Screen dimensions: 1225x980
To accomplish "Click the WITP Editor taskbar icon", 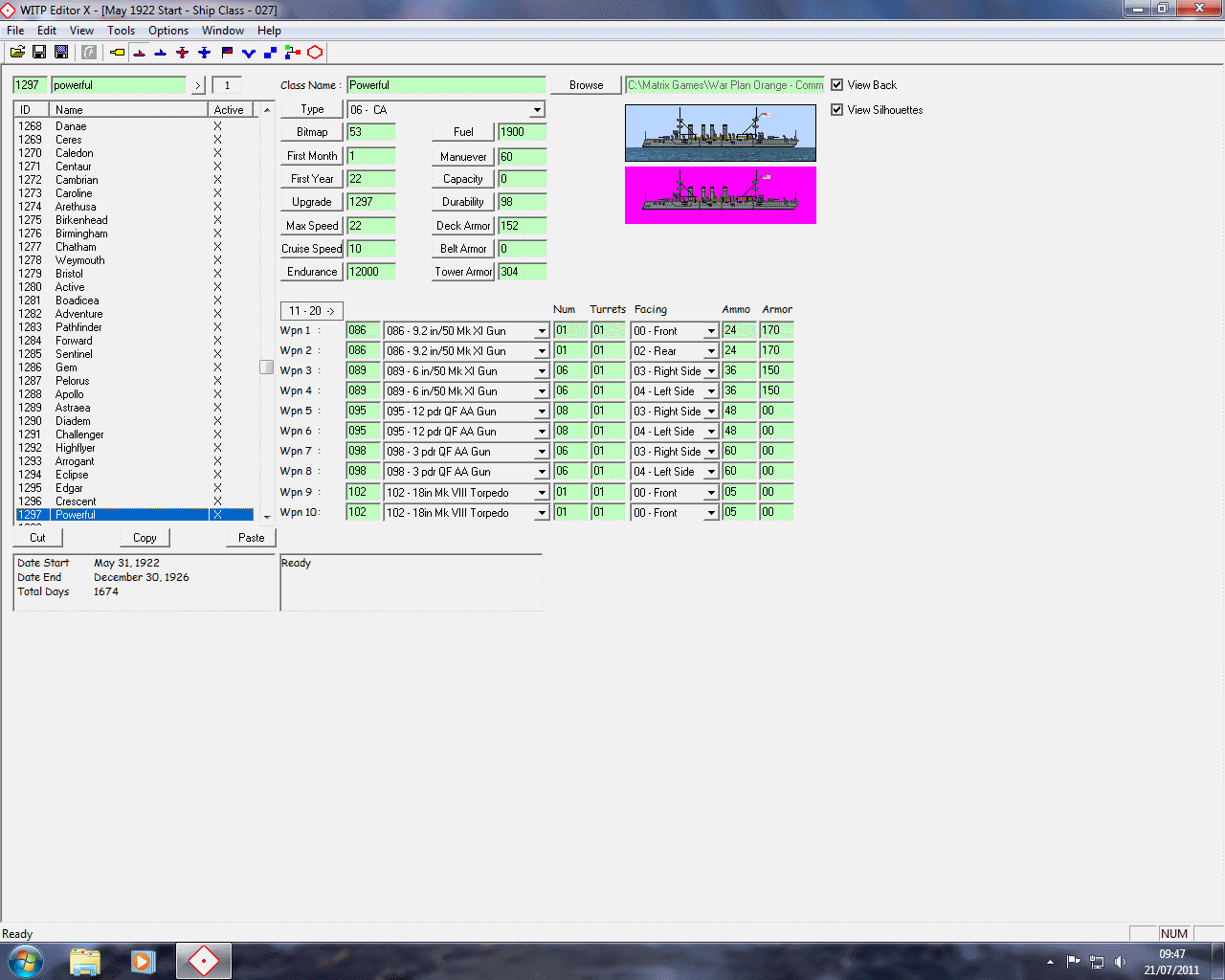I will pyautogui.click(x=203, y=961).
